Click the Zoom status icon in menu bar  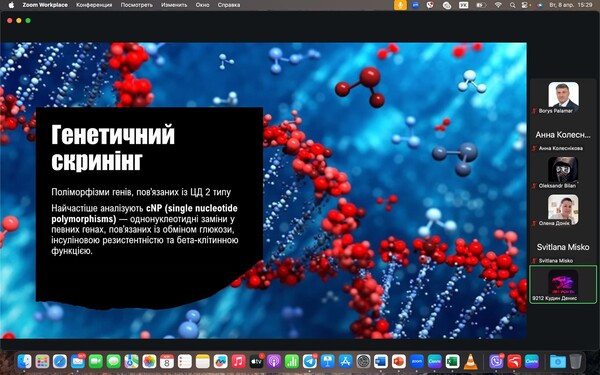[x=416, y=5]
